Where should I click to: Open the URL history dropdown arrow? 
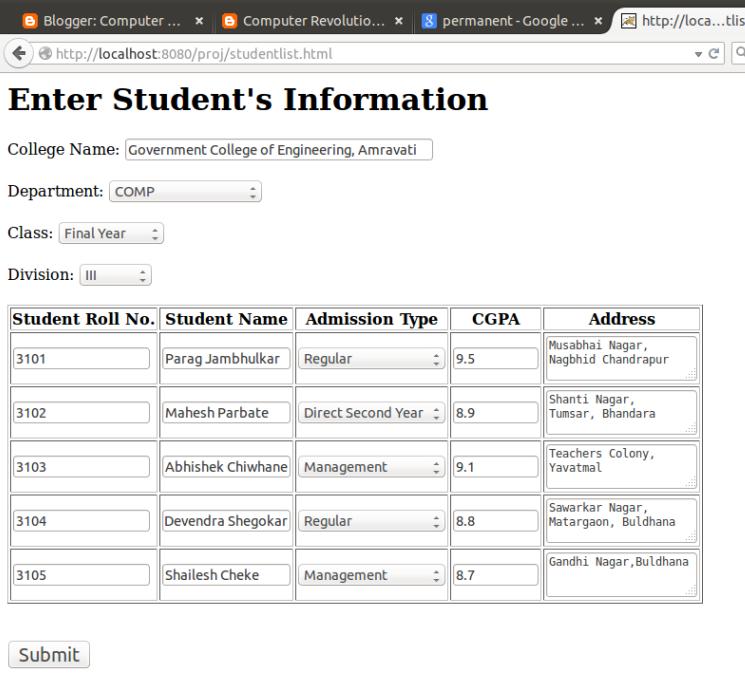[698, 54]
